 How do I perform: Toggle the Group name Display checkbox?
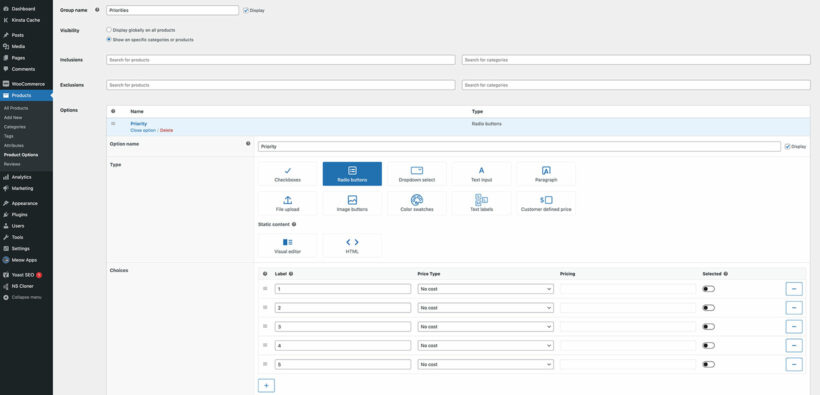(x=246, y=10)
